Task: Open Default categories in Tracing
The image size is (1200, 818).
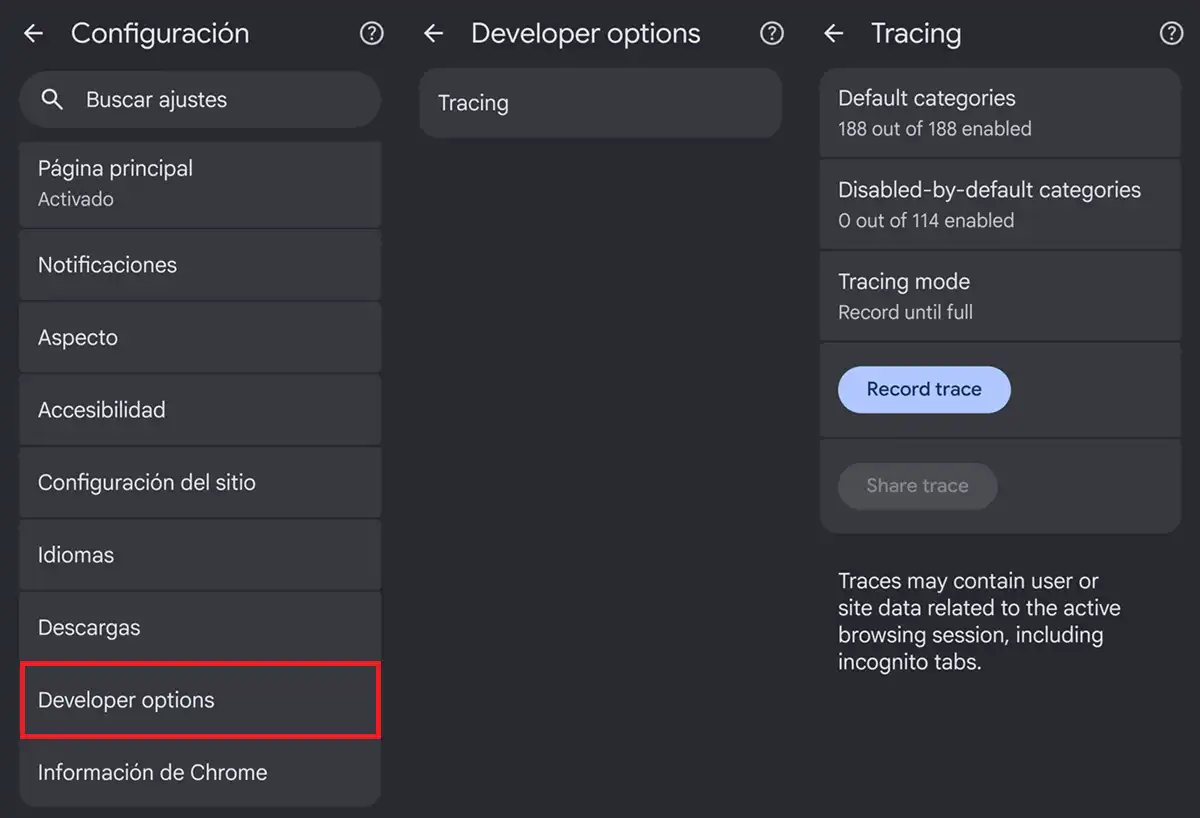Action: pos(1000,113)
